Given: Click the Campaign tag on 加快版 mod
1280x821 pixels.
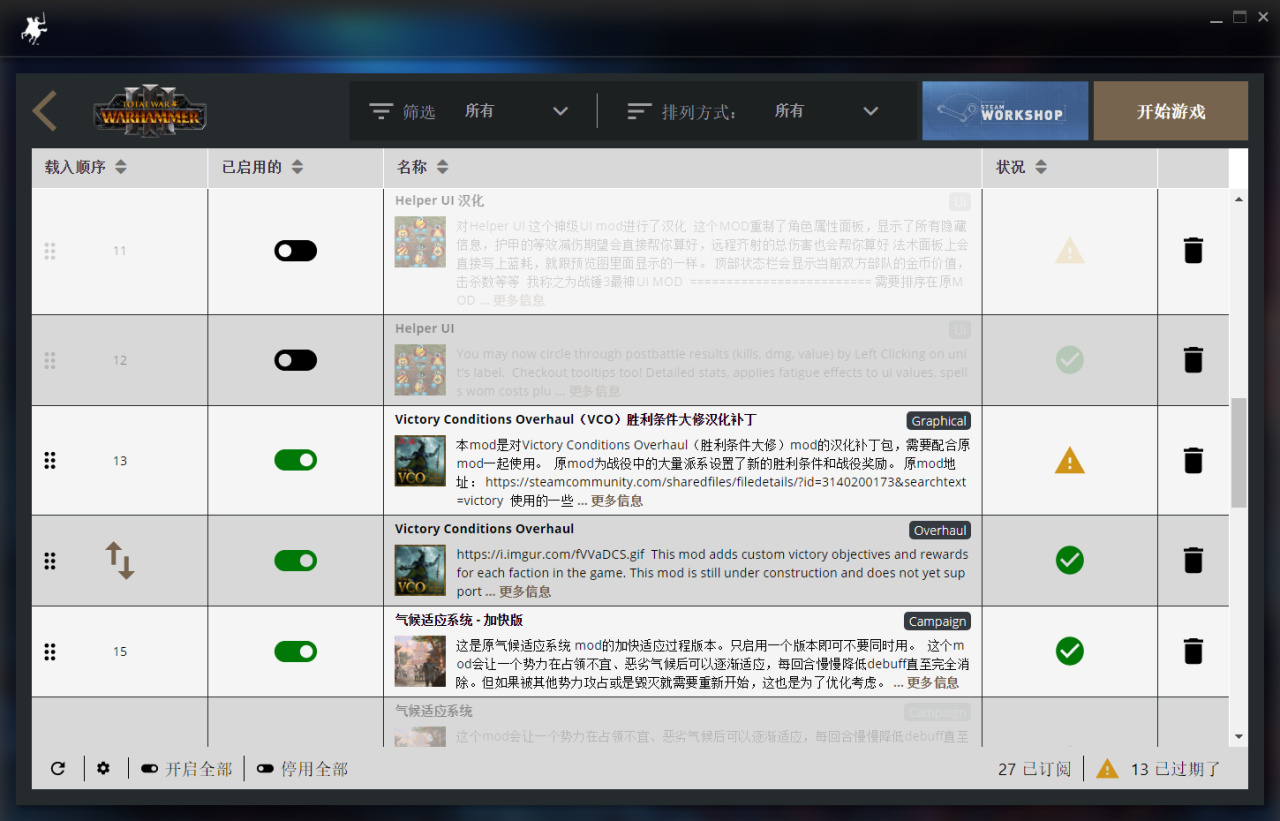Looking at the screenshot, I should [x=938, y=621].
